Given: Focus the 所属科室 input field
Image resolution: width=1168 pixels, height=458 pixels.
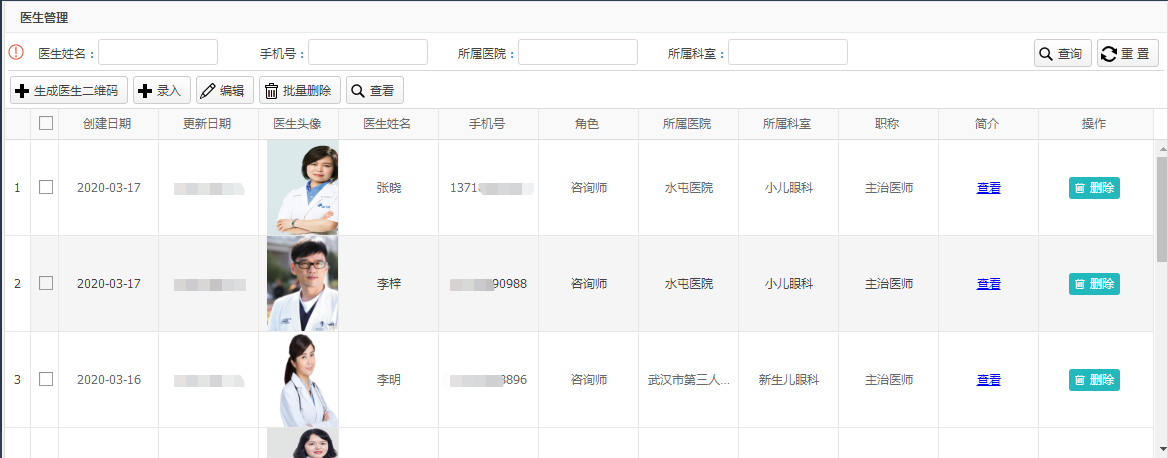Looking at the screenshot, I should (x=788, y=52).
